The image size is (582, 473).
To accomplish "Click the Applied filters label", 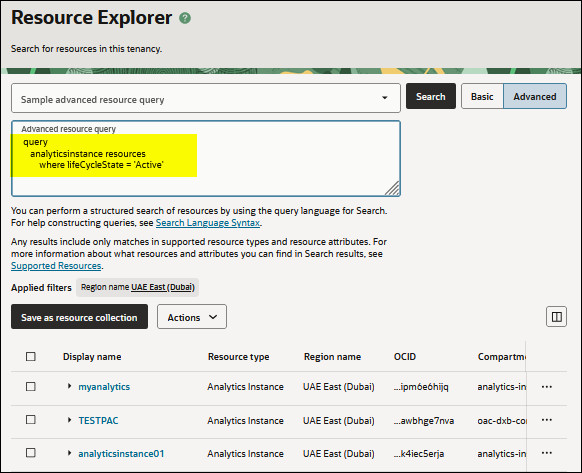I will [x=41, y=288].
